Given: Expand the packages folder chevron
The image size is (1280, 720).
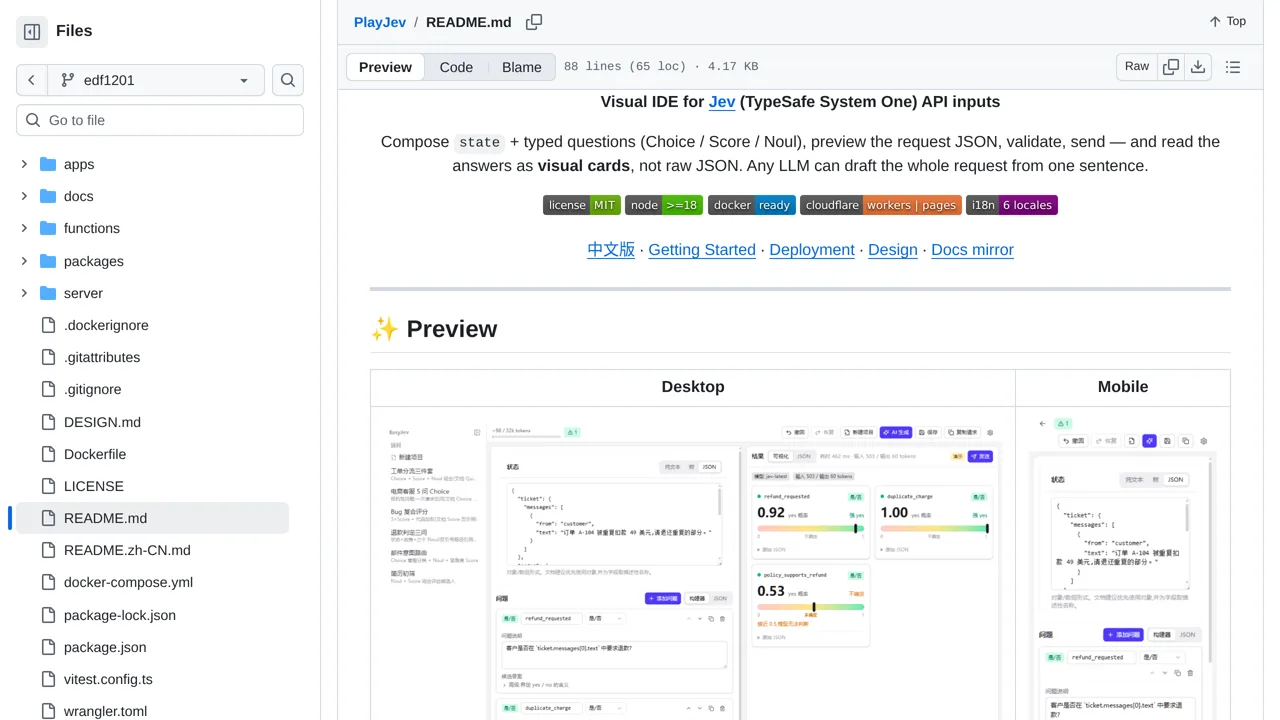Looking at the screenshot, I should pyautogui.click(x=24, y=261).
